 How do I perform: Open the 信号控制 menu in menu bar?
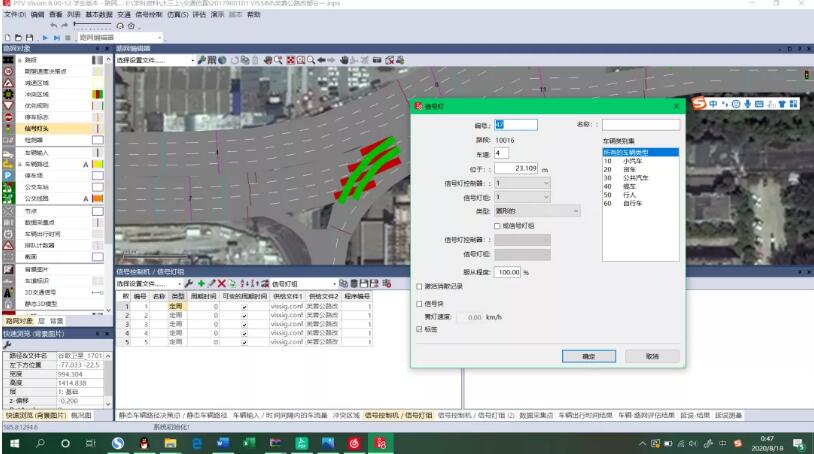point(149,15)
